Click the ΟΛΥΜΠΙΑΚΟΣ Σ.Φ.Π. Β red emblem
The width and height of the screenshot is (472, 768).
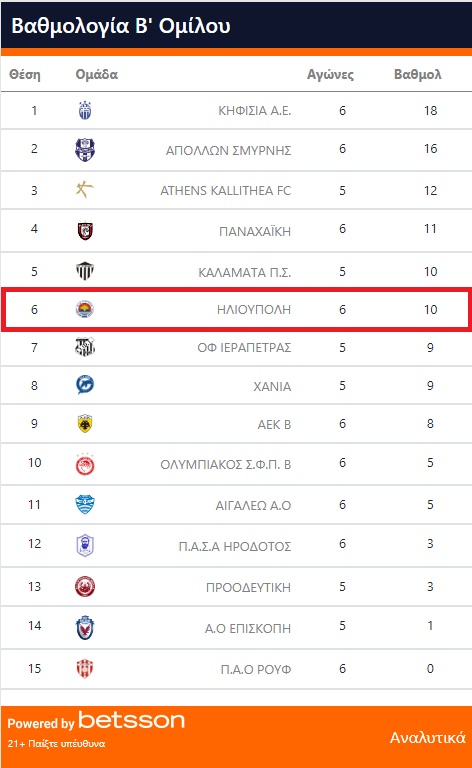[x=85, y=464]
